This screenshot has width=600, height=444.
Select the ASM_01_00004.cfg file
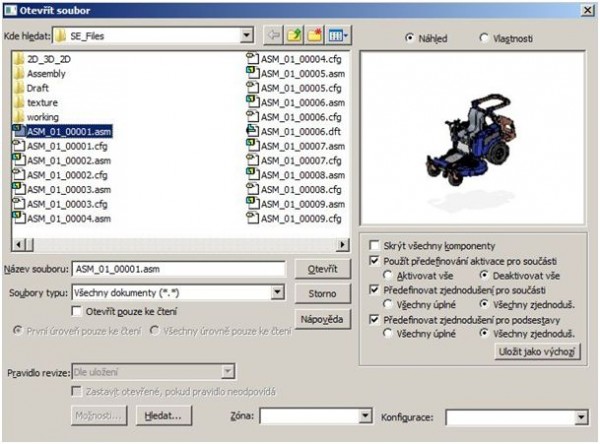click(x=294, y=59)
